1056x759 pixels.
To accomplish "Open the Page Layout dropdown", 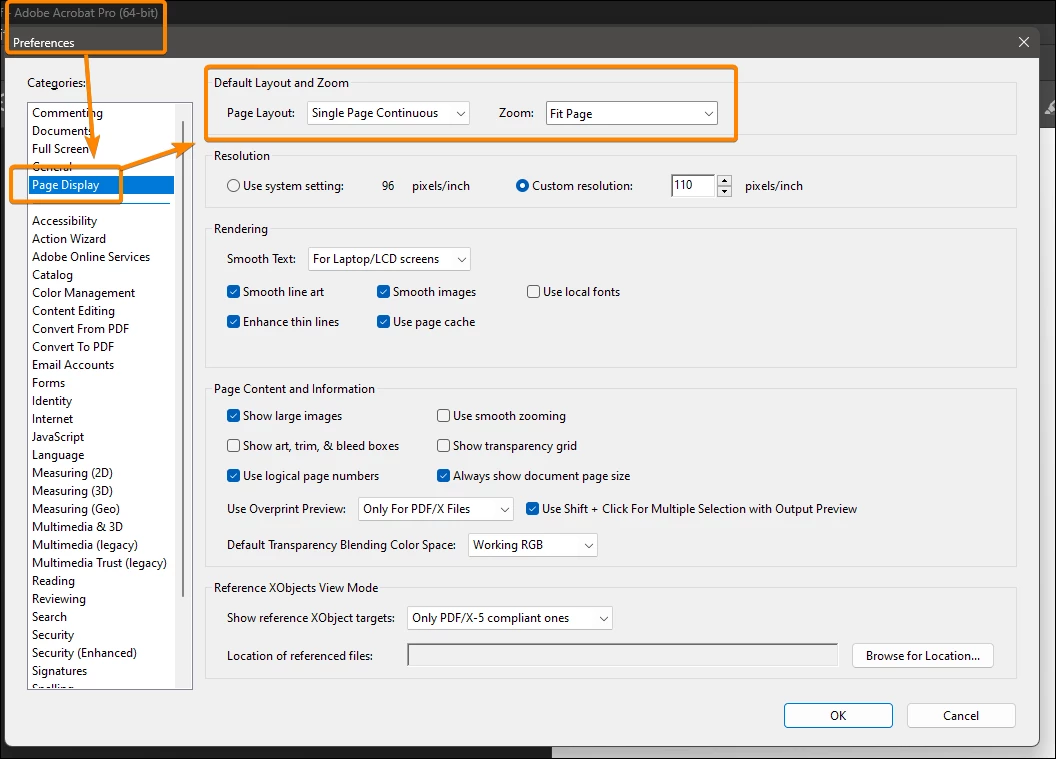I will (x=388, y=113).
